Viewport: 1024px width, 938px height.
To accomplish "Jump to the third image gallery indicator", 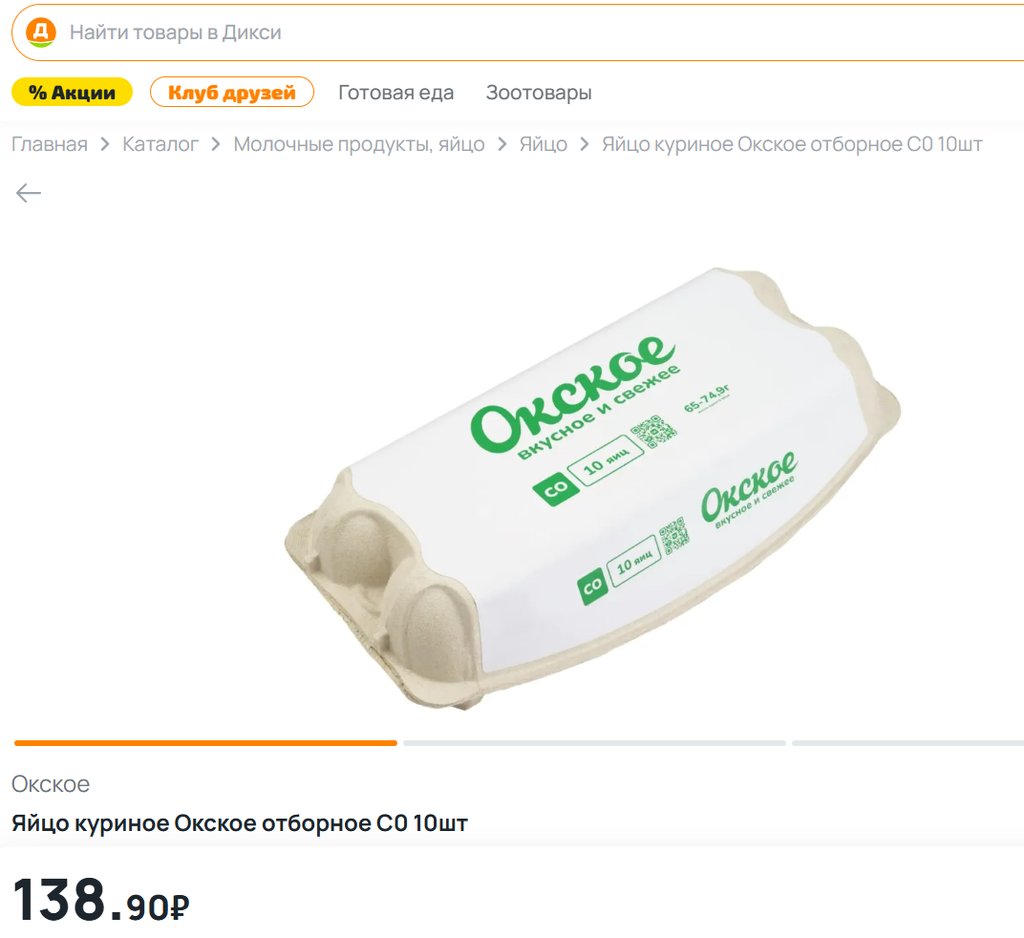I will coord(907,743).
